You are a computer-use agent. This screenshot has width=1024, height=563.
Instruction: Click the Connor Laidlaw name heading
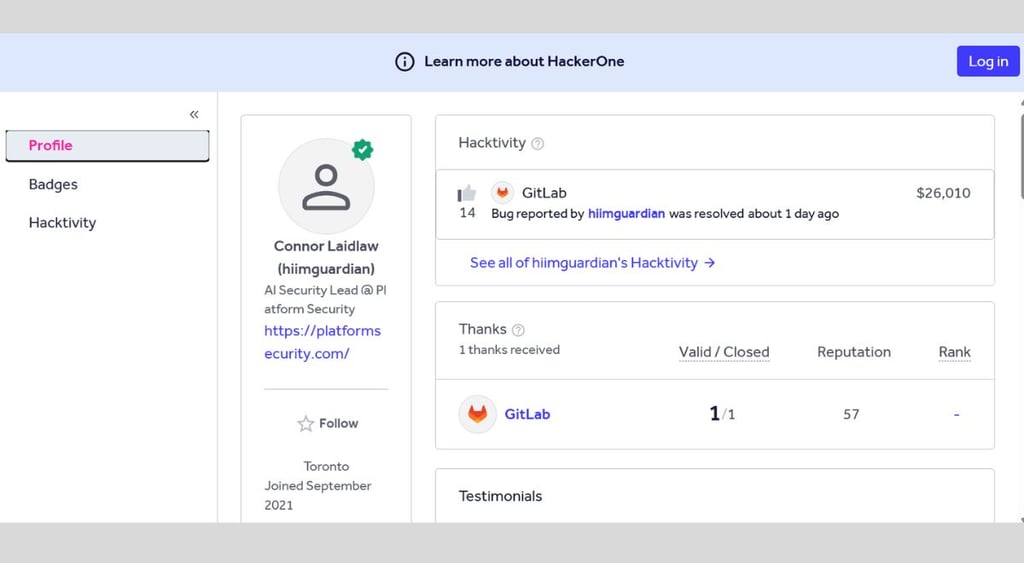point(326,257)
